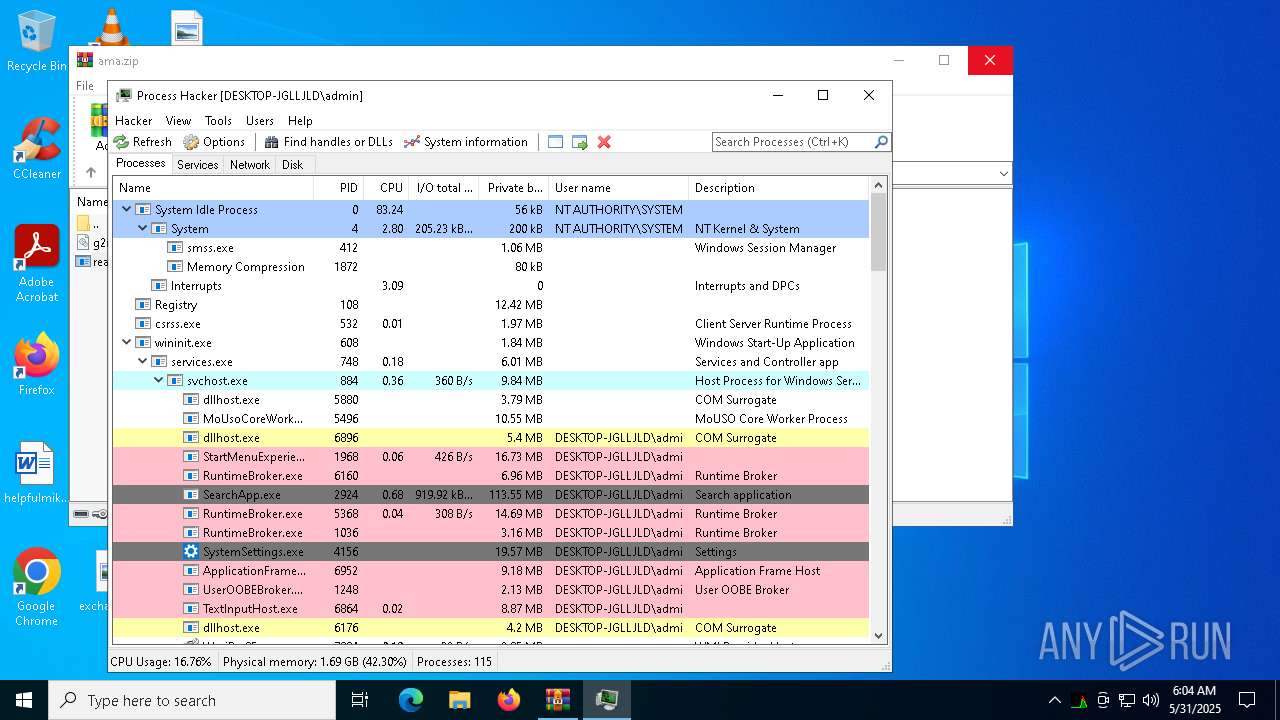Open the helpfulmik Word document icon
This screenshot has height=720, width=1280.
pyautogui.click(x=37, y=473)
